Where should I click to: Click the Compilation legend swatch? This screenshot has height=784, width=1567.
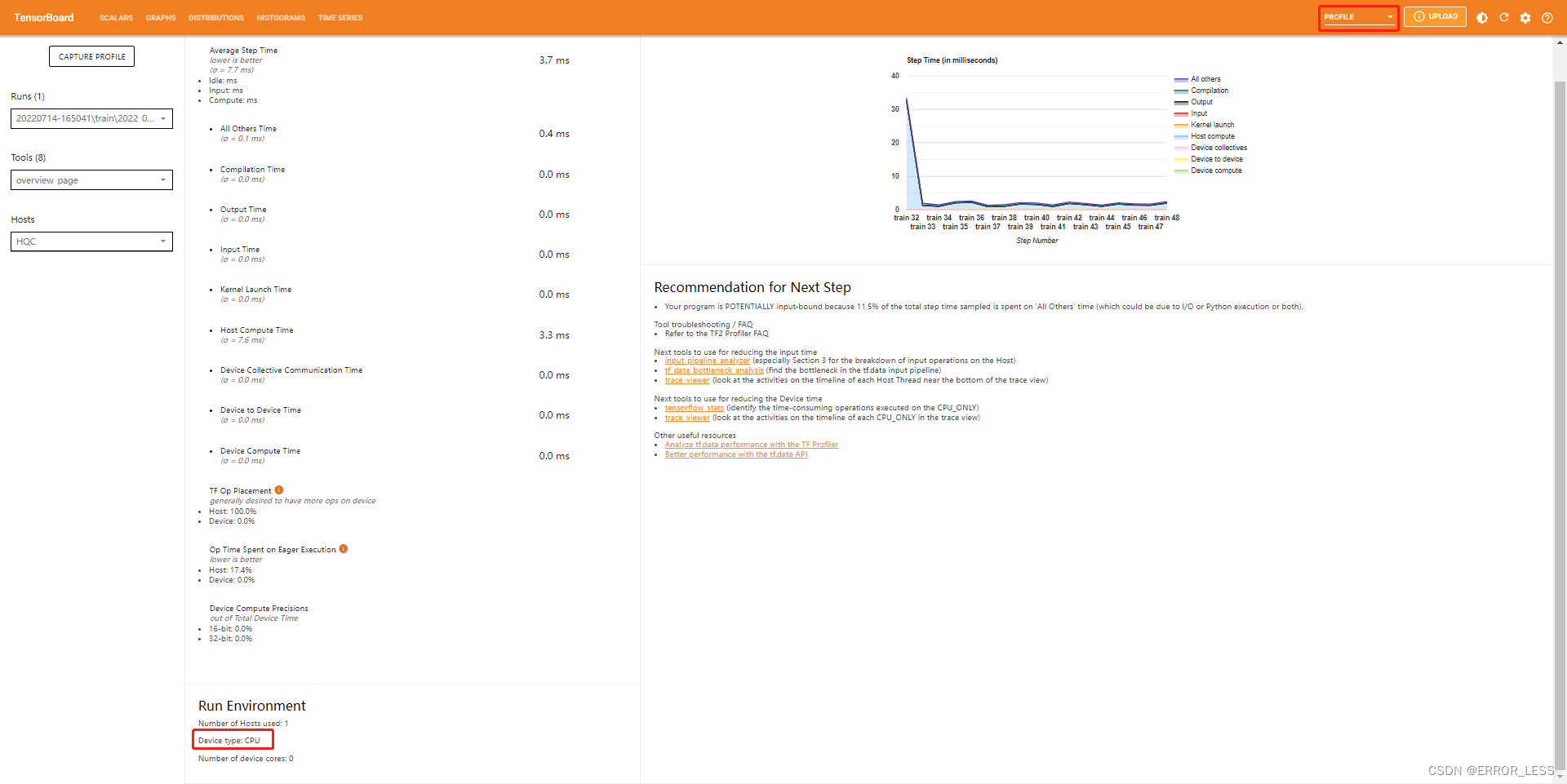[1181, 91]
